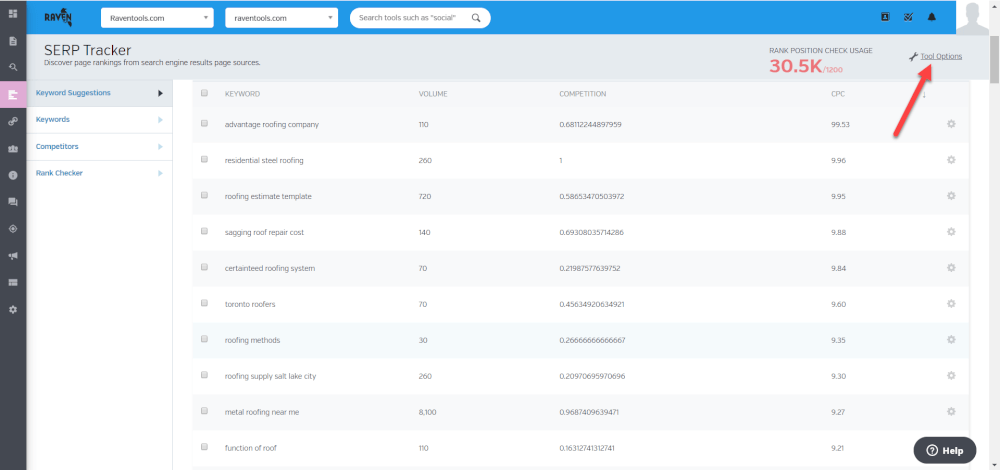Image resolution: width=1000 pixels, height=470 pixels.
Task: Open gear menu for advantage roofing company
Action: coord(951,124)
